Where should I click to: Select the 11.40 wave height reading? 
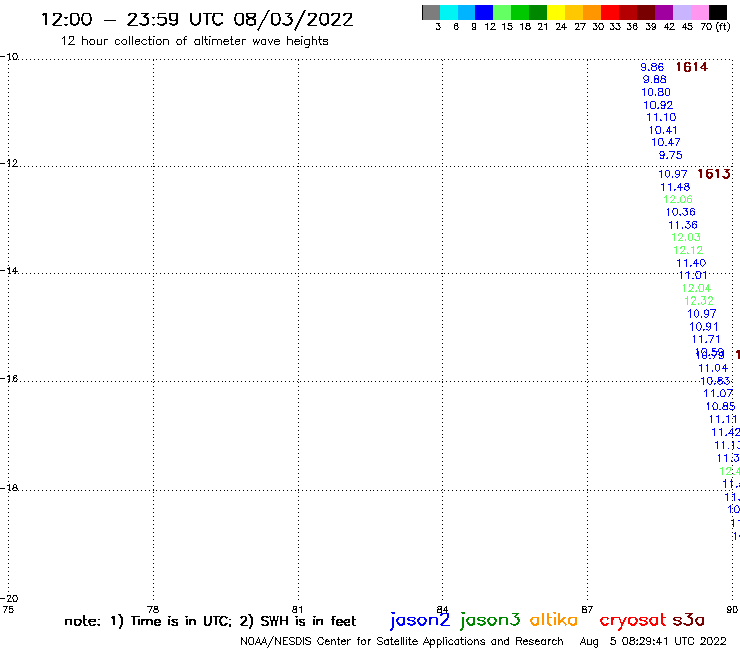click(691, 263)
